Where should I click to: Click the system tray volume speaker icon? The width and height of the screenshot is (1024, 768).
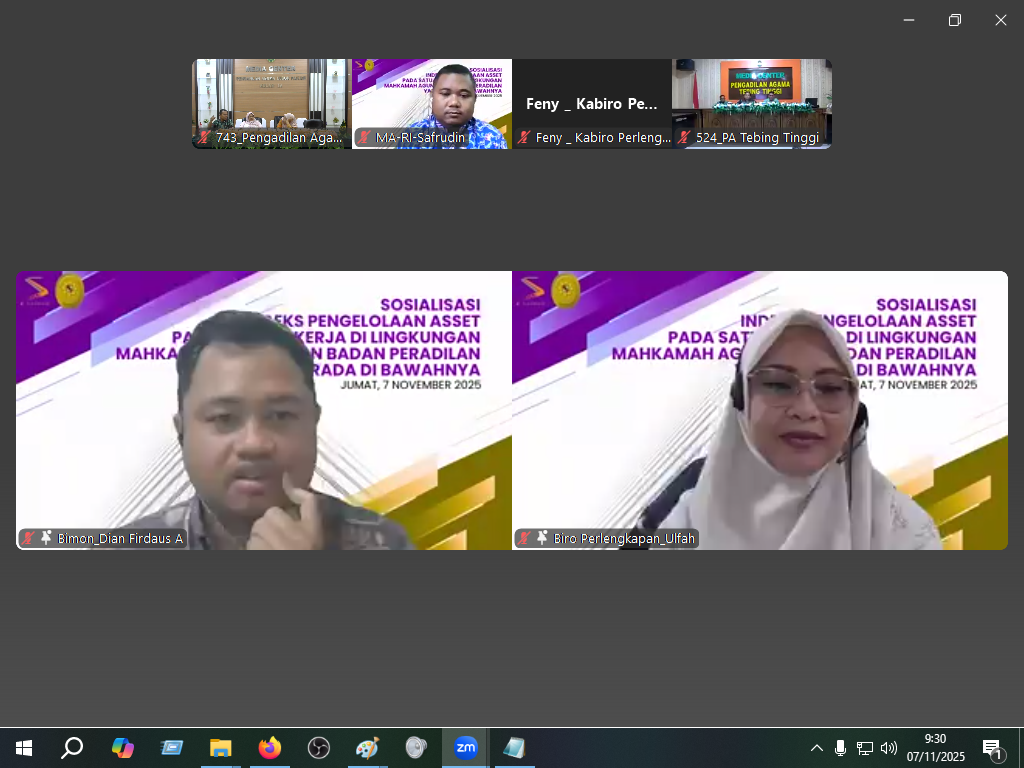(889, 748)
